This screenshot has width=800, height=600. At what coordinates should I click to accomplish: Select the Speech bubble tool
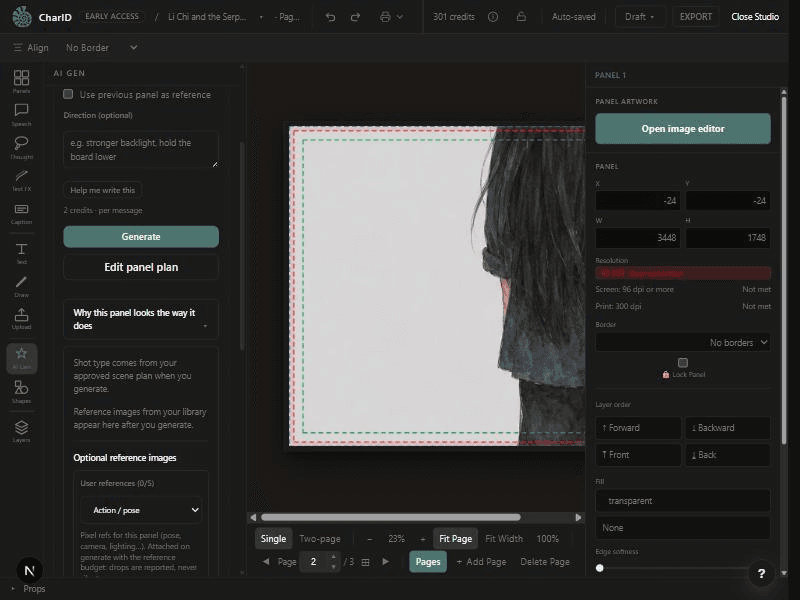[21, 114]
